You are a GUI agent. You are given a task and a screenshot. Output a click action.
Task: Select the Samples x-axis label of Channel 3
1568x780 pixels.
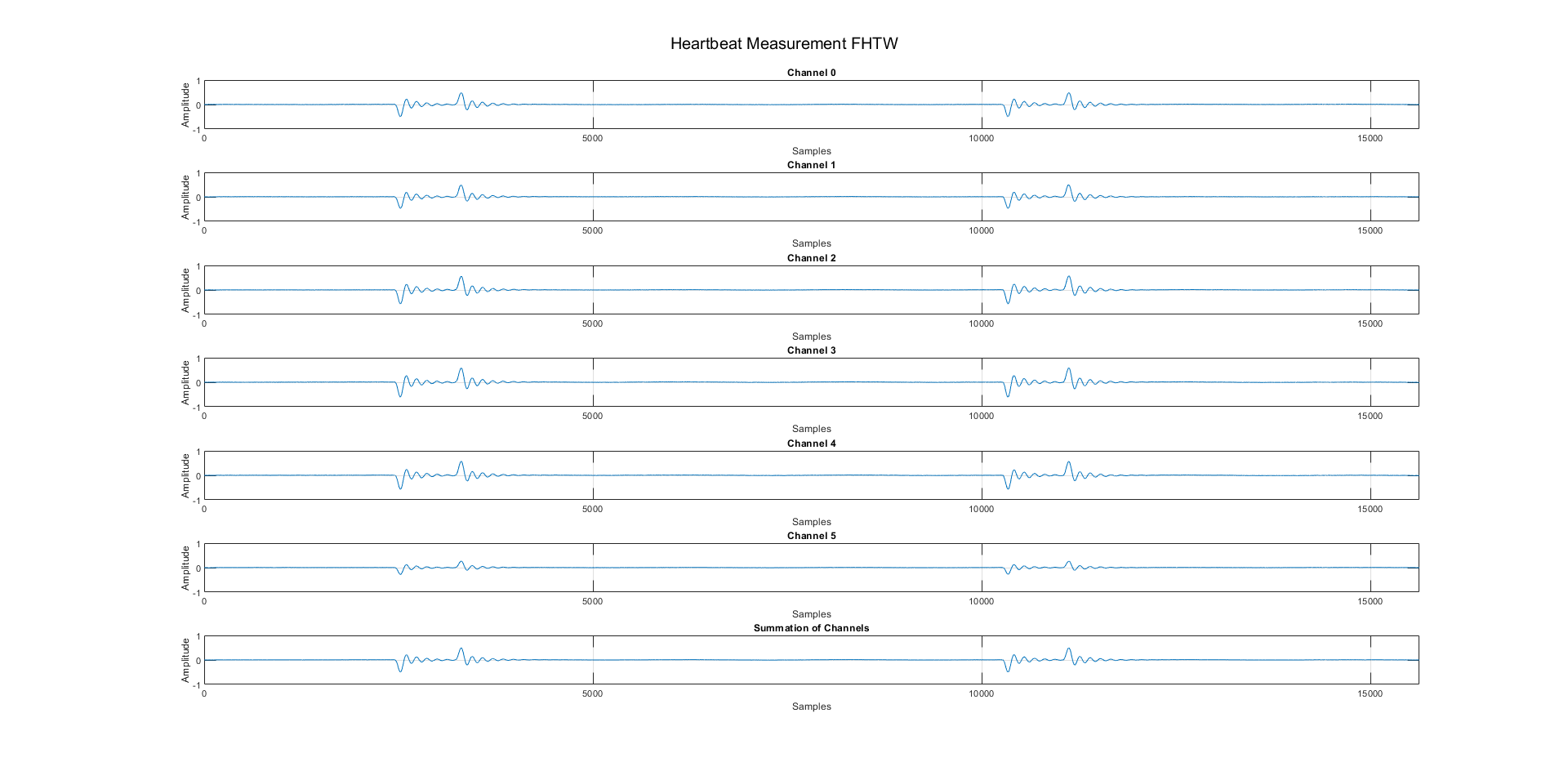point(811,429)
